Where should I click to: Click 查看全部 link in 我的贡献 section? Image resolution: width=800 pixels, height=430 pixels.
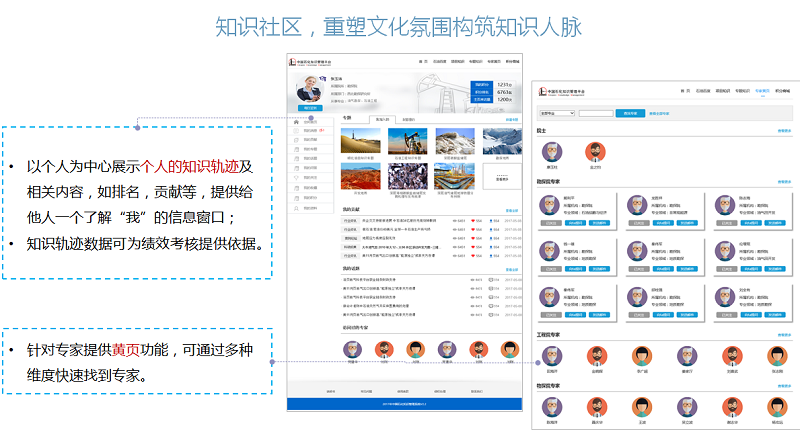tap(512, 210)
